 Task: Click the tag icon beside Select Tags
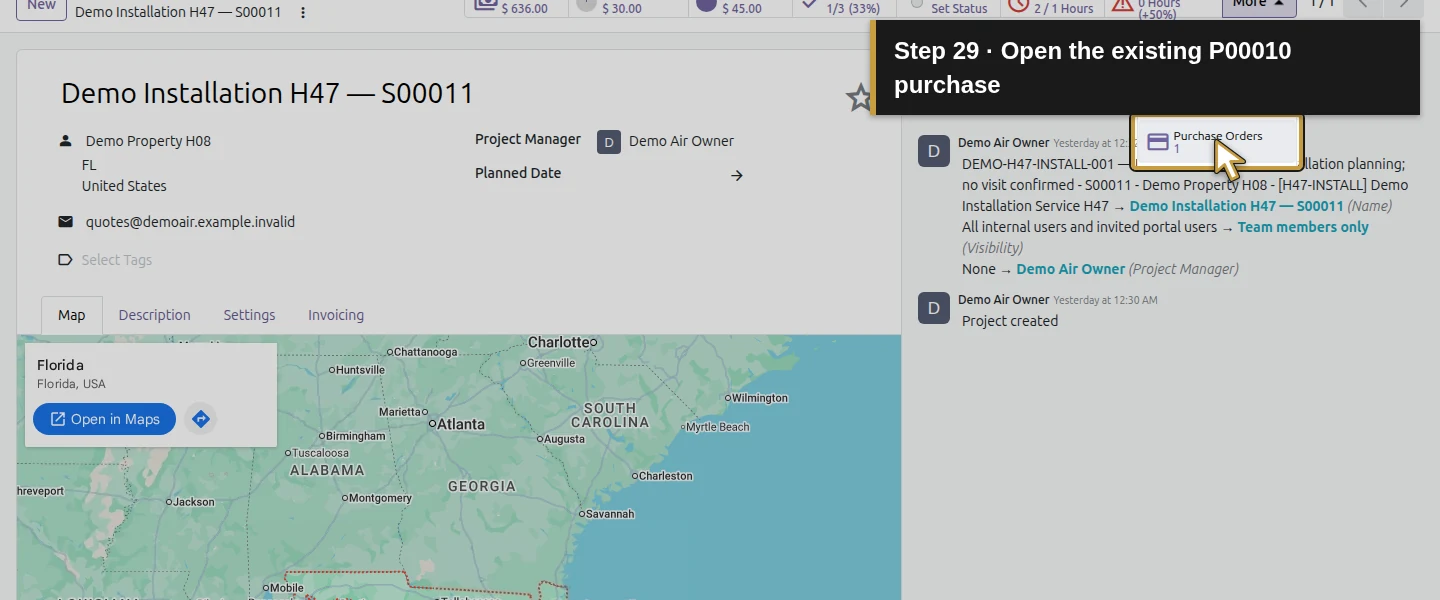point(65,260)
